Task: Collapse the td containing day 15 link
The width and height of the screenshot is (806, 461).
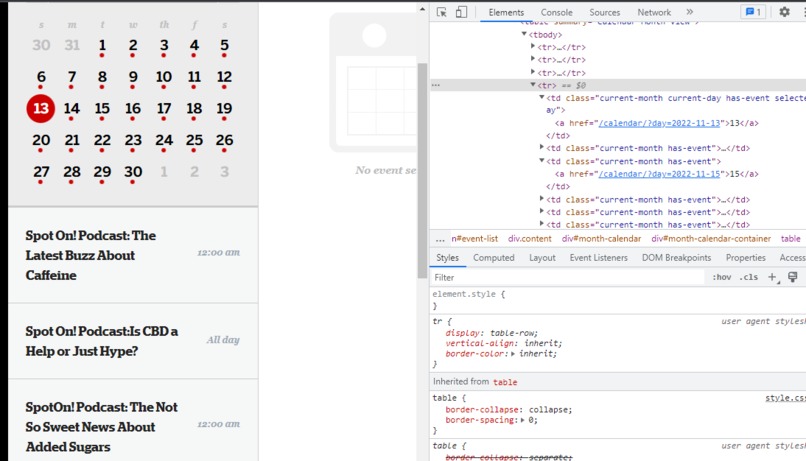Action: [541, 161]
